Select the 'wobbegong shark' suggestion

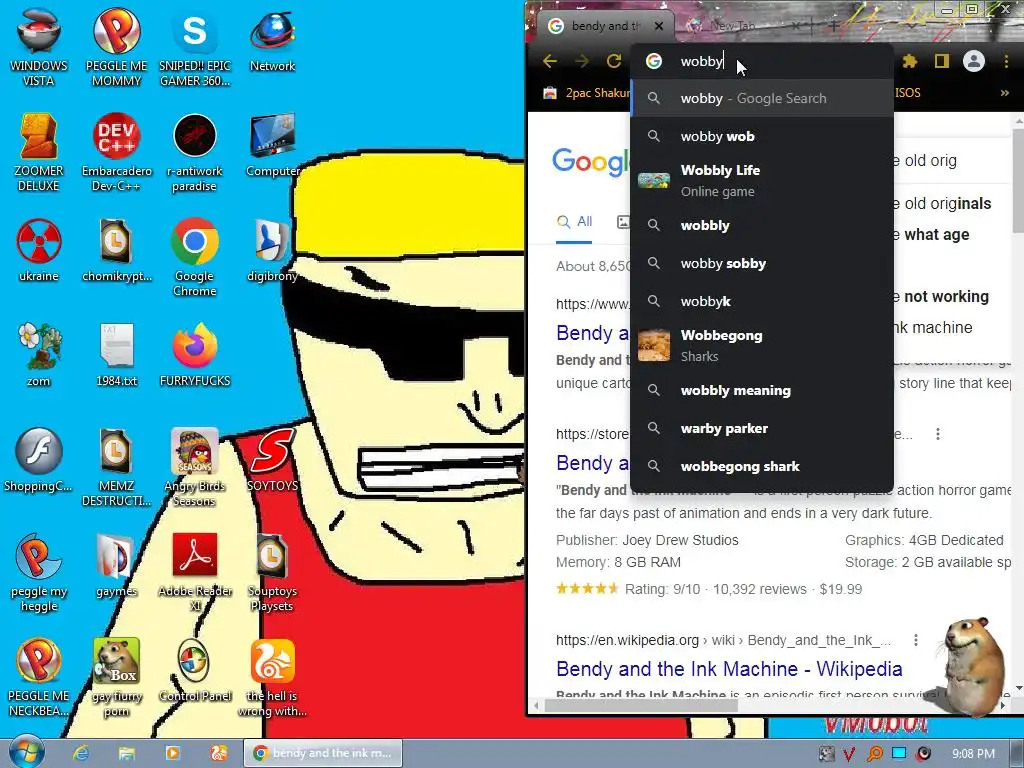762,466
